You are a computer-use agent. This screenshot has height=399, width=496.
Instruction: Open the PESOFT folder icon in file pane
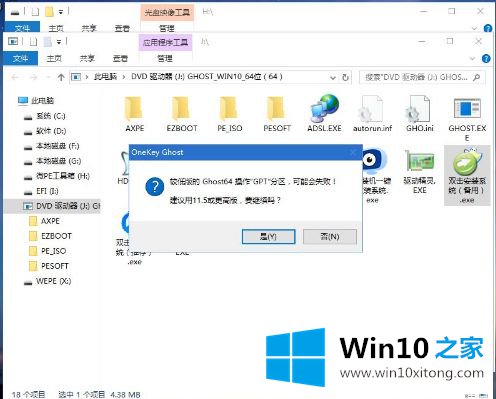277,109
